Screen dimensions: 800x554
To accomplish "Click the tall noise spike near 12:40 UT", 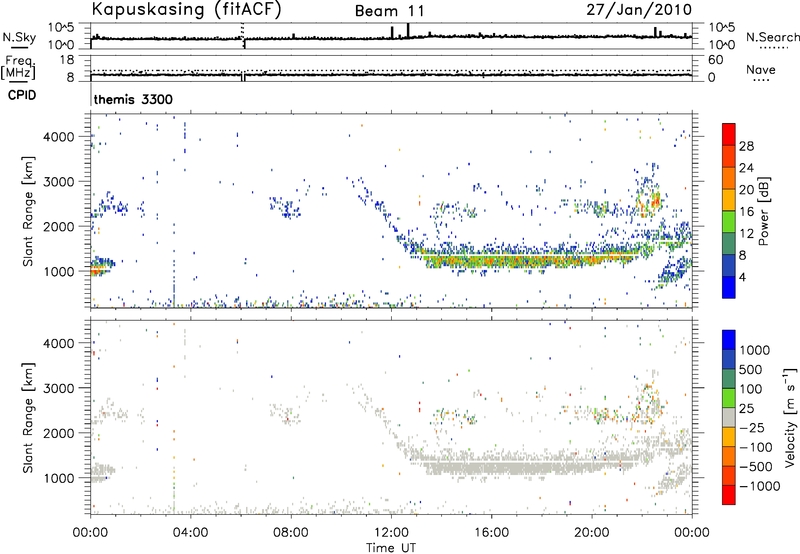I will click(408, 30).
